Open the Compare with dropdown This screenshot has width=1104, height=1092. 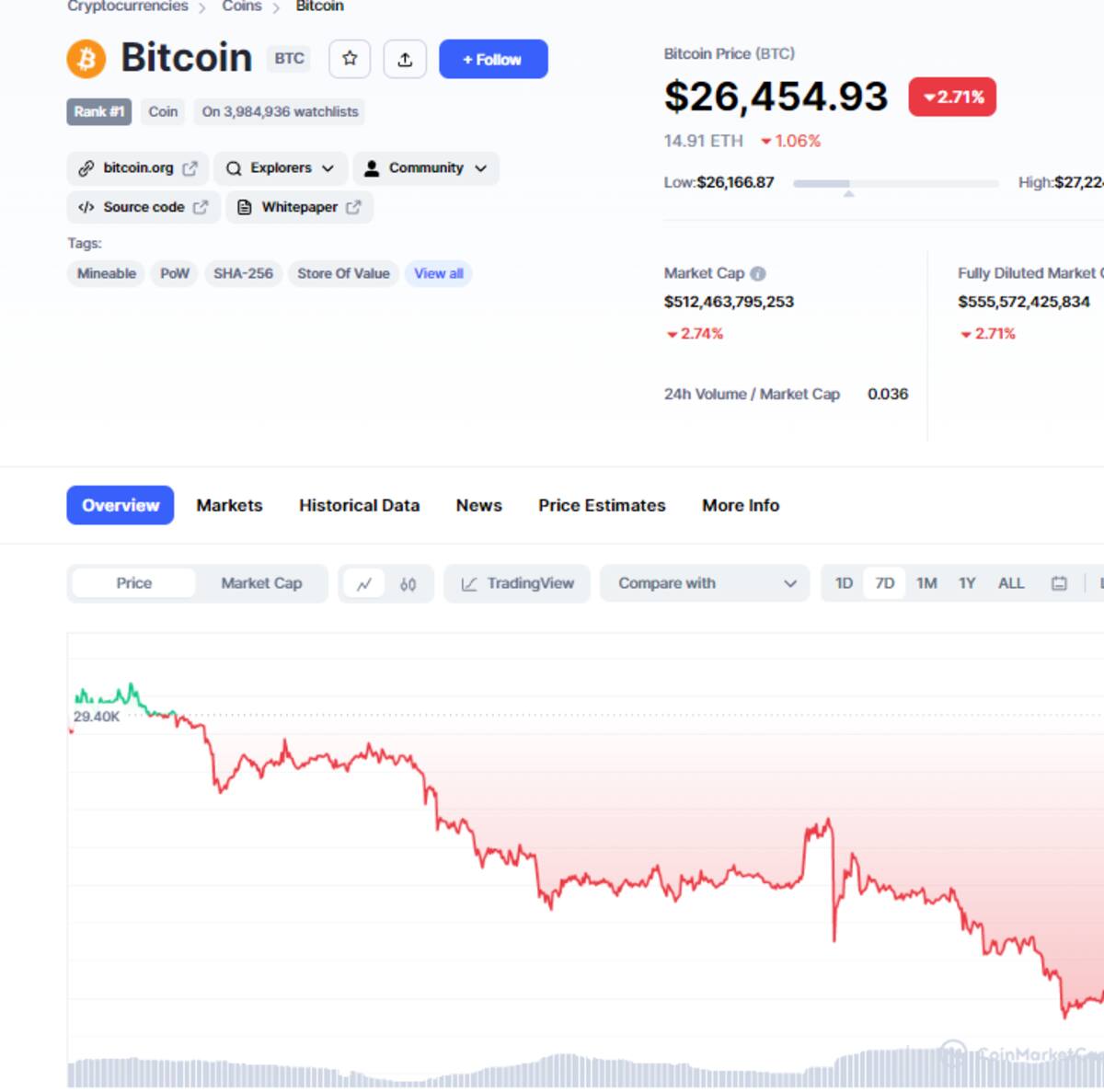point(705,583)
